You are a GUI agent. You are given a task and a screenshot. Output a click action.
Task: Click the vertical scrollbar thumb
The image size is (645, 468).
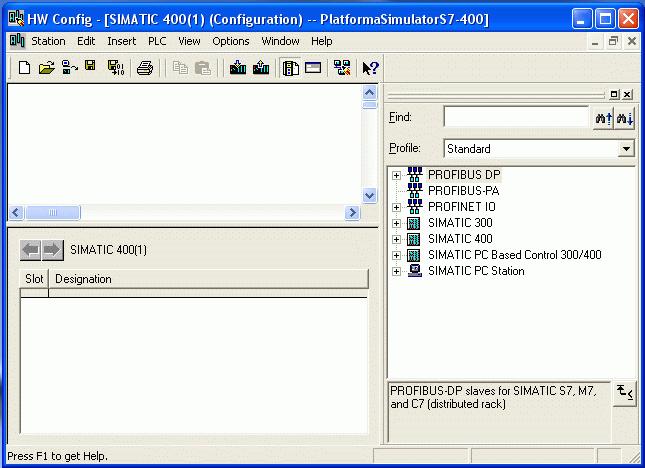tap(369, 105)
